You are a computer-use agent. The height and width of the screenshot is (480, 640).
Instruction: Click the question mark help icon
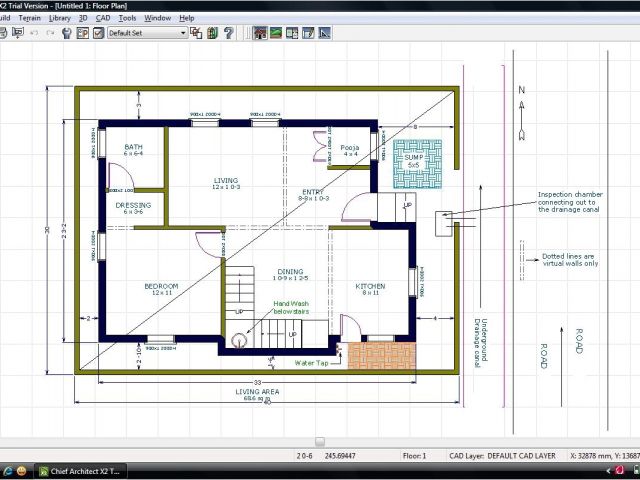[228, 33]
